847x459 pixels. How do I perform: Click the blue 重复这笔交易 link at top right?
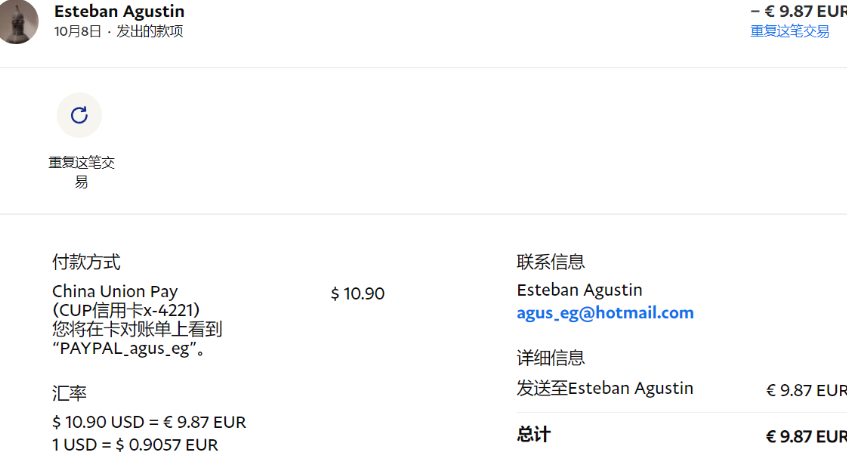[x=790, y=31]
